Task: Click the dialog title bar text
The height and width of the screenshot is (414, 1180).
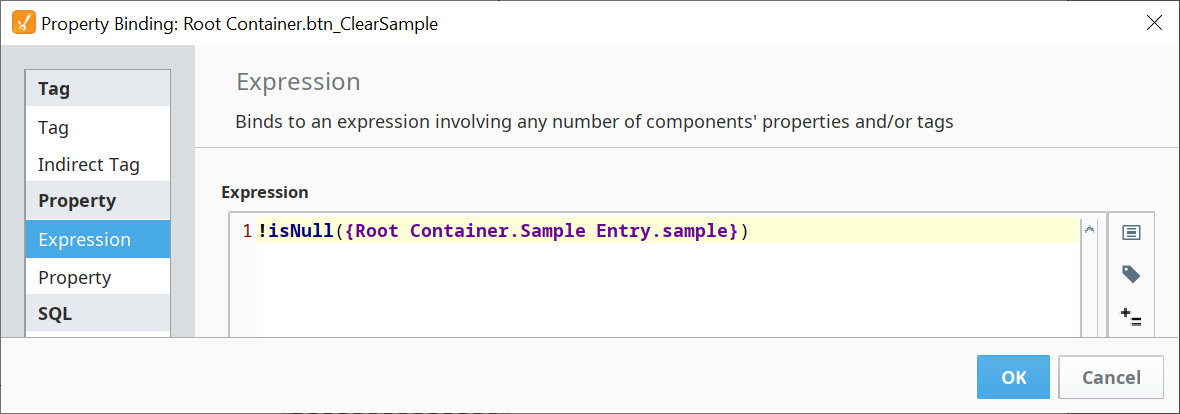Action: point(240,23)
